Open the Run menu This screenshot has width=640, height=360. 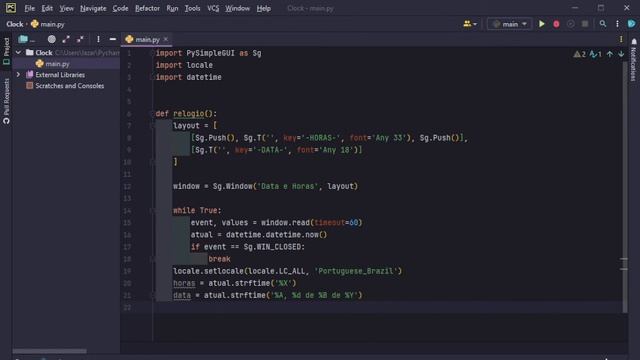[172, 8]
